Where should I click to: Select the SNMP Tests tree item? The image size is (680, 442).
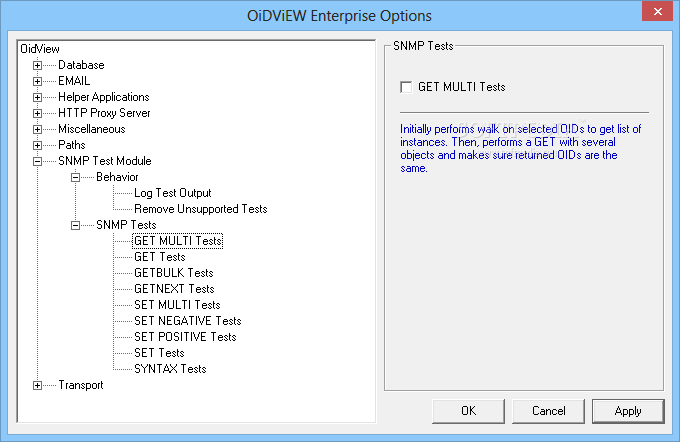(126, 225)
